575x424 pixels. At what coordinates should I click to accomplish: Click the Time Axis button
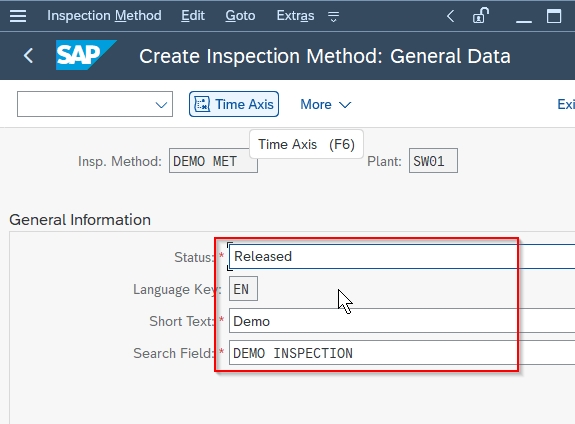[234, 104]
